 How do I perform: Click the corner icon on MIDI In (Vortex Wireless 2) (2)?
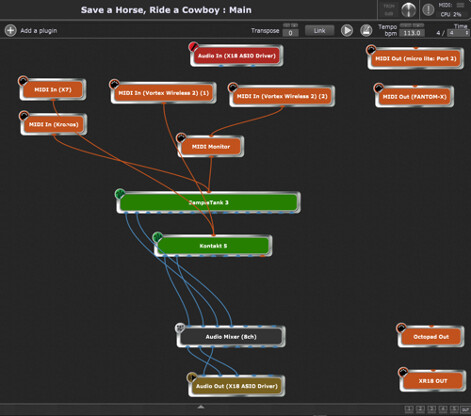coord(233,87)
